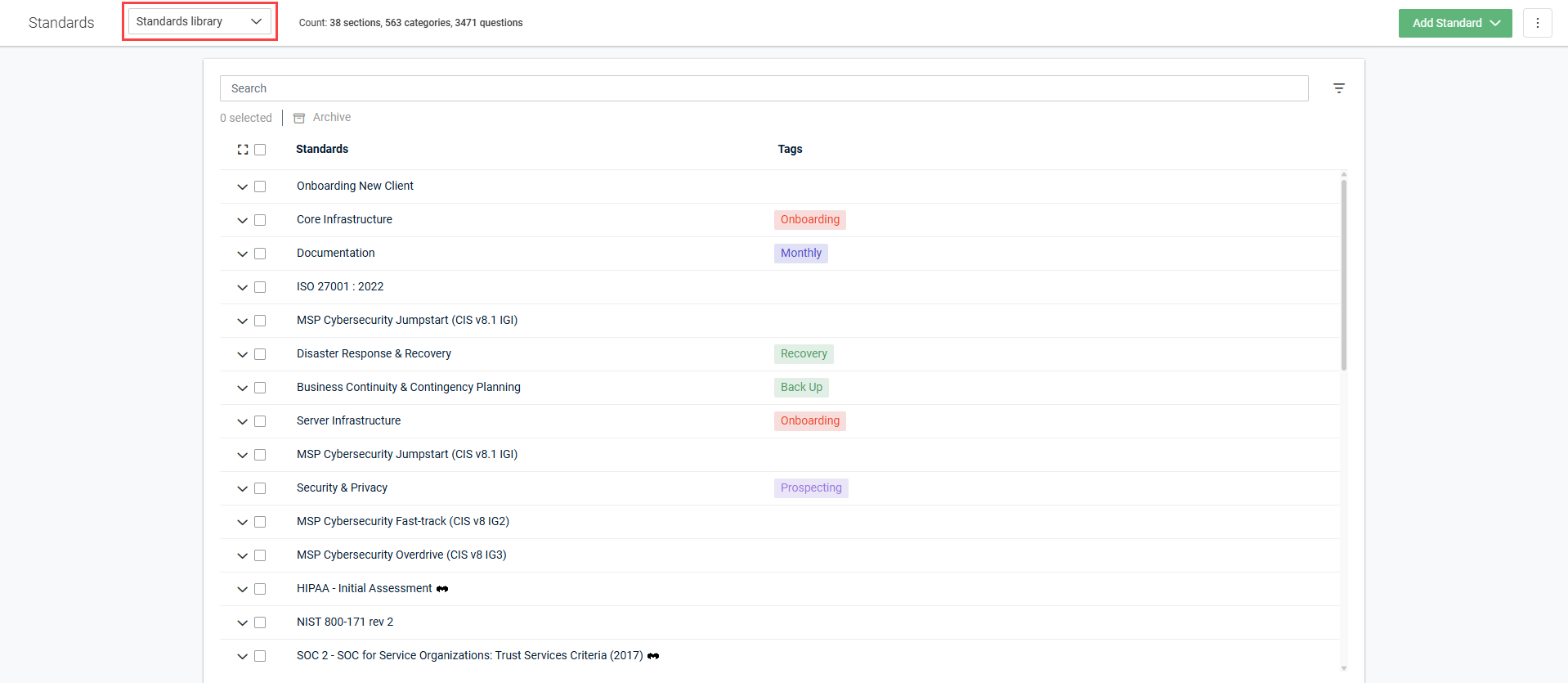Viewport: 1568px width, 683px height.
Task: Click the expand-all icon in table header
Action: point(243,150)
